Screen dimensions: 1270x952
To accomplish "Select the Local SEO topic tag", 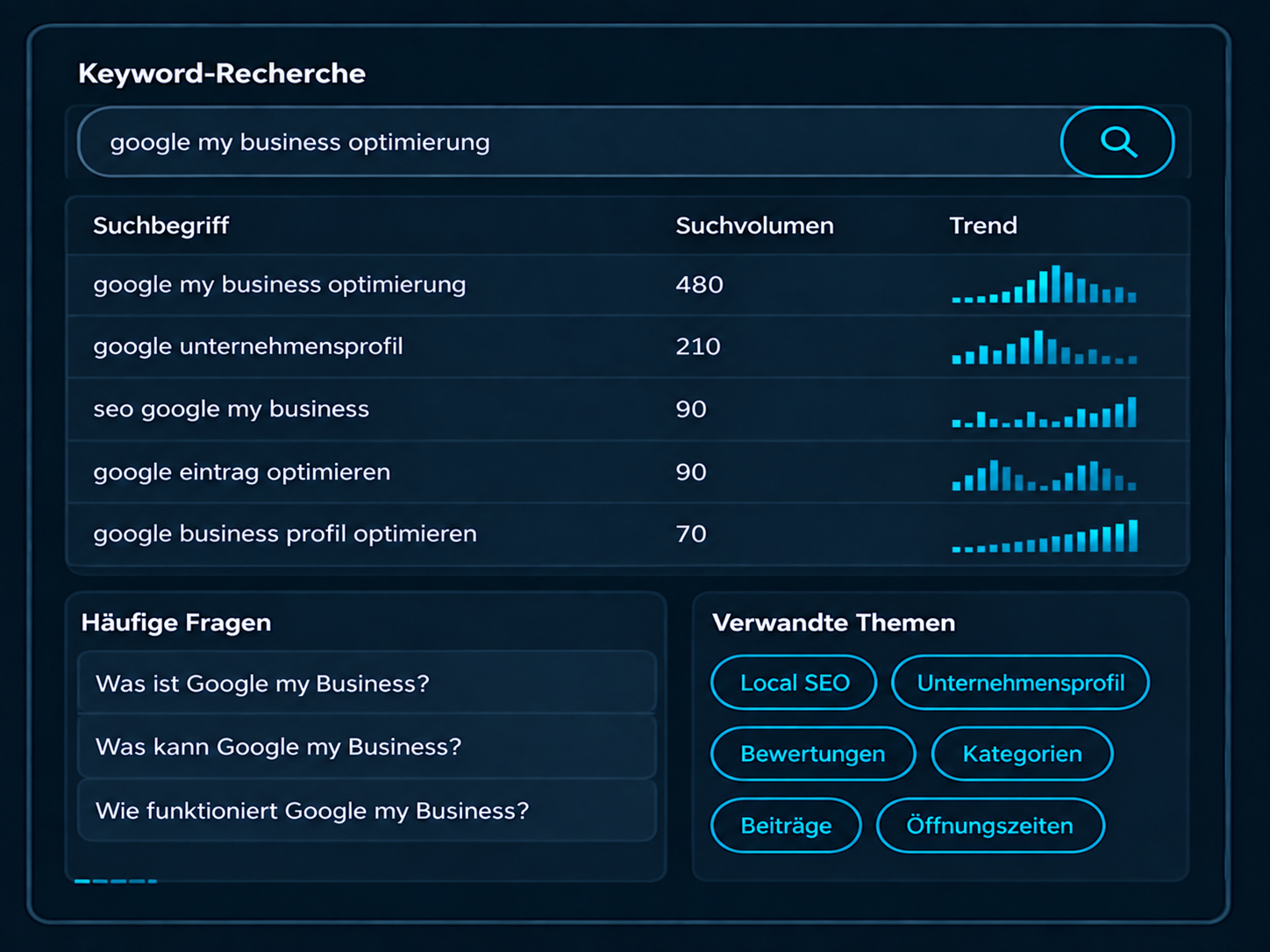I will [x=794, y=683].
